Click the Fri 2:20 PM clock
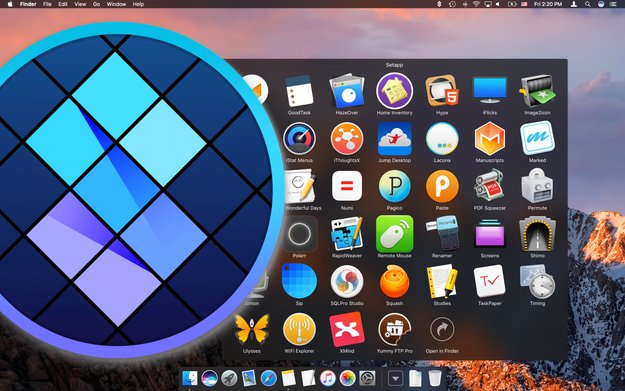 (x=548, y=4)
